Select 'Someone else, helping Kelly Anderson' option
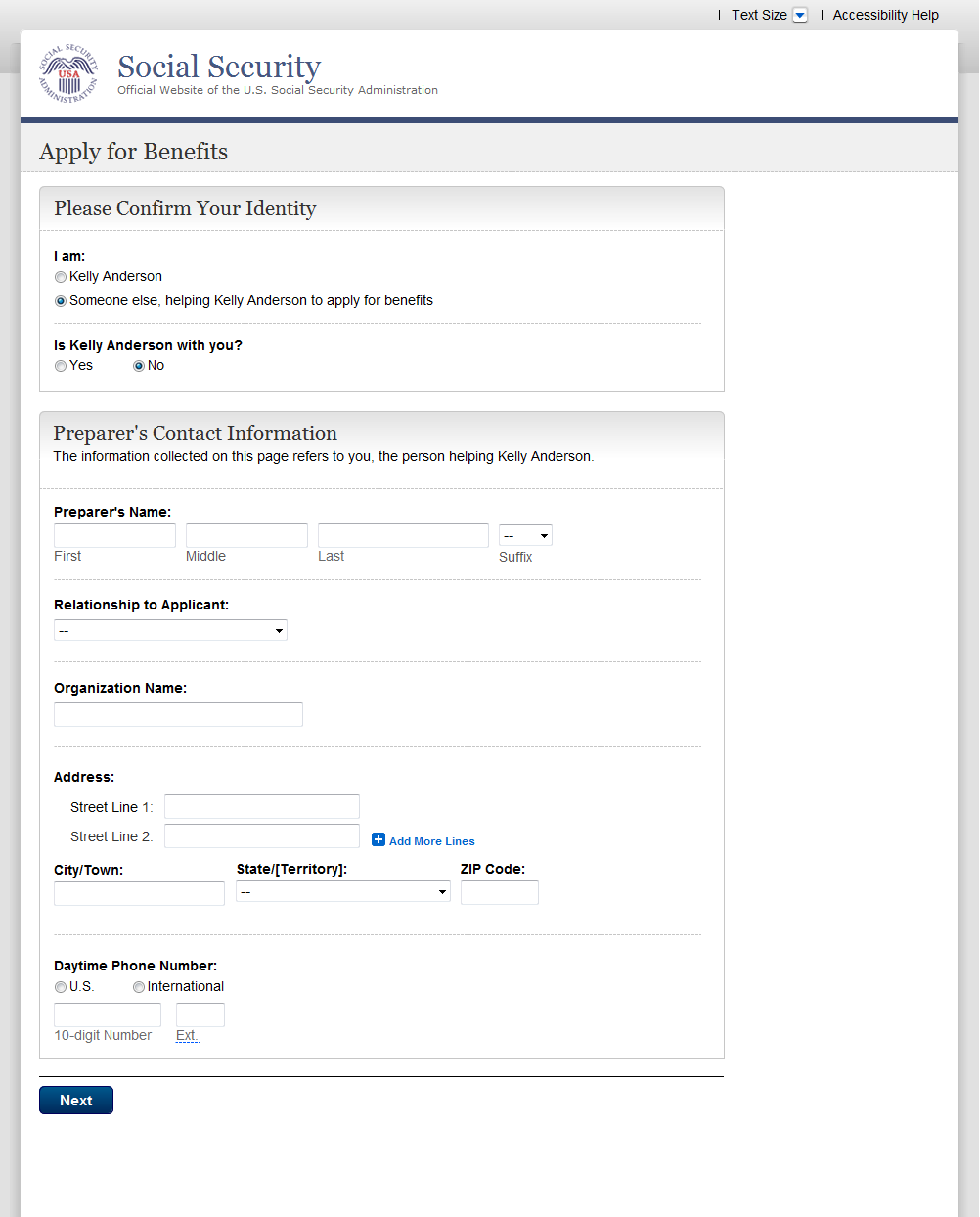This screenshot has width=980, height=1217. point(61,301)
